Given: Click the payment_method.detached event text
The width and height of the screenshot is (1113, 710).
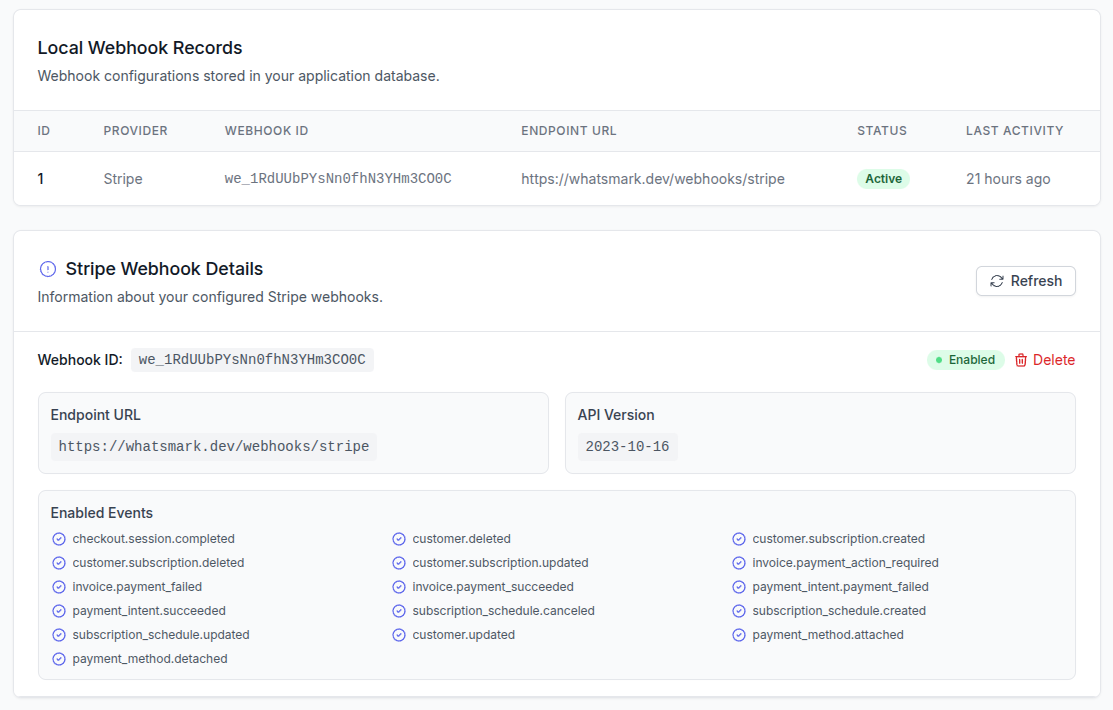Looking at the screenshot, I should coord(150,660).
